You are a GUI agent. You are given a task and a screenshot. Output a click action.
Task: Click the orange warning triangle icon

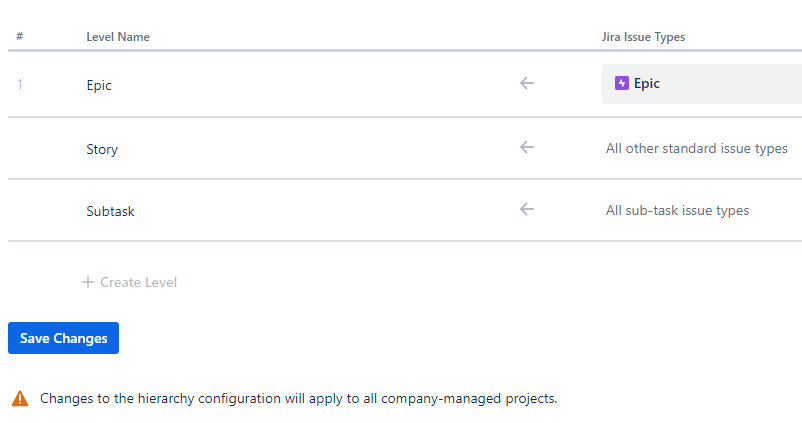click(x=20, y=399)
